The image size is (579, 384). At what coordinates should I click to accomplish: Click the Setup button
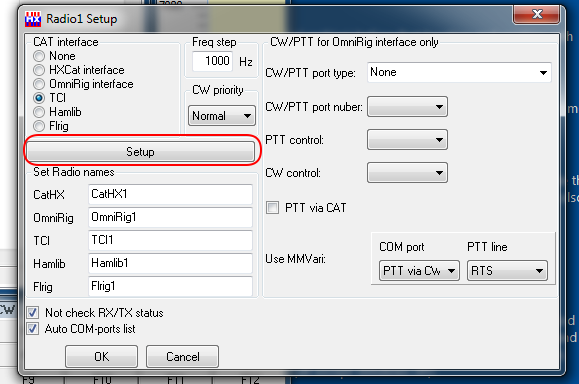point(141,151)
